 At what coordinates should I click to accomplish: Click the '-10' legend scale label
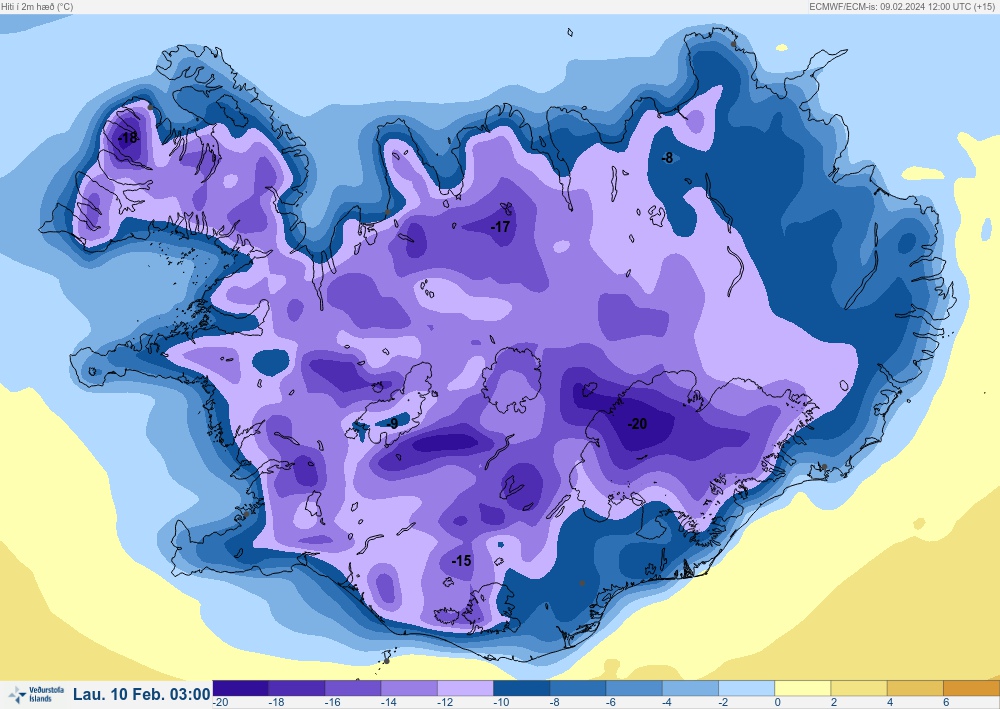501,703
